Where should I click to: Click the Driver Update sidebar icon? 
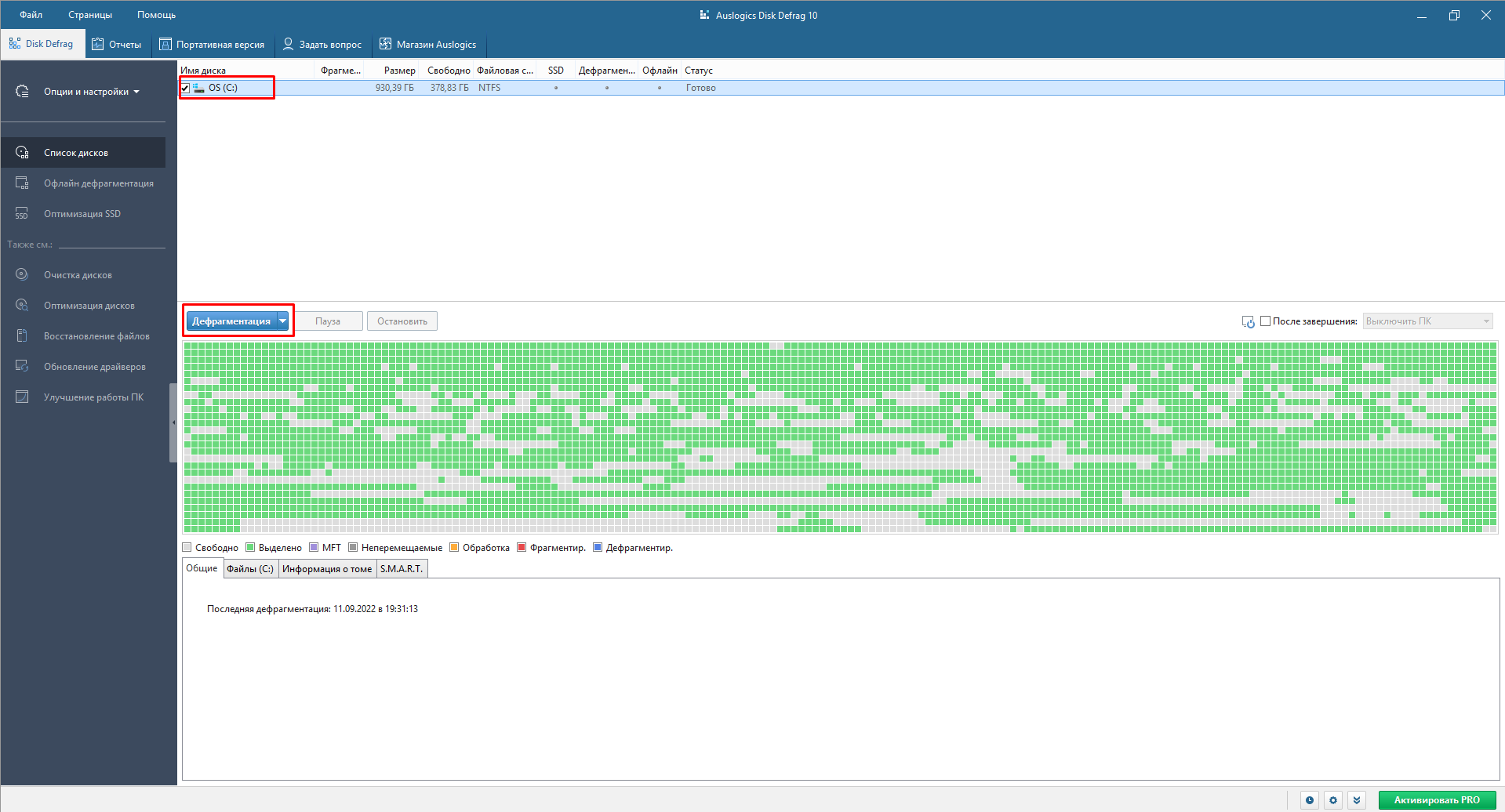point(22,366)
